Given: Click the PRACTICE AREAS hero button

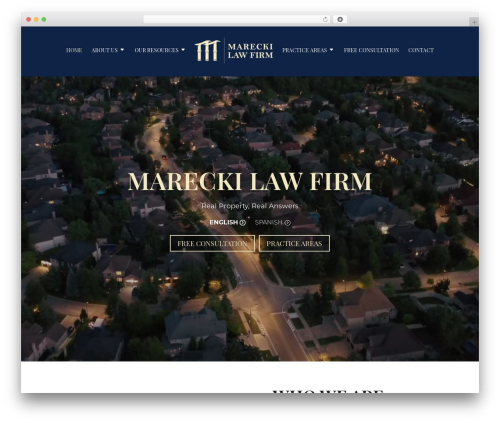Looking at the screenshot, I should click(x=294, y=243).
